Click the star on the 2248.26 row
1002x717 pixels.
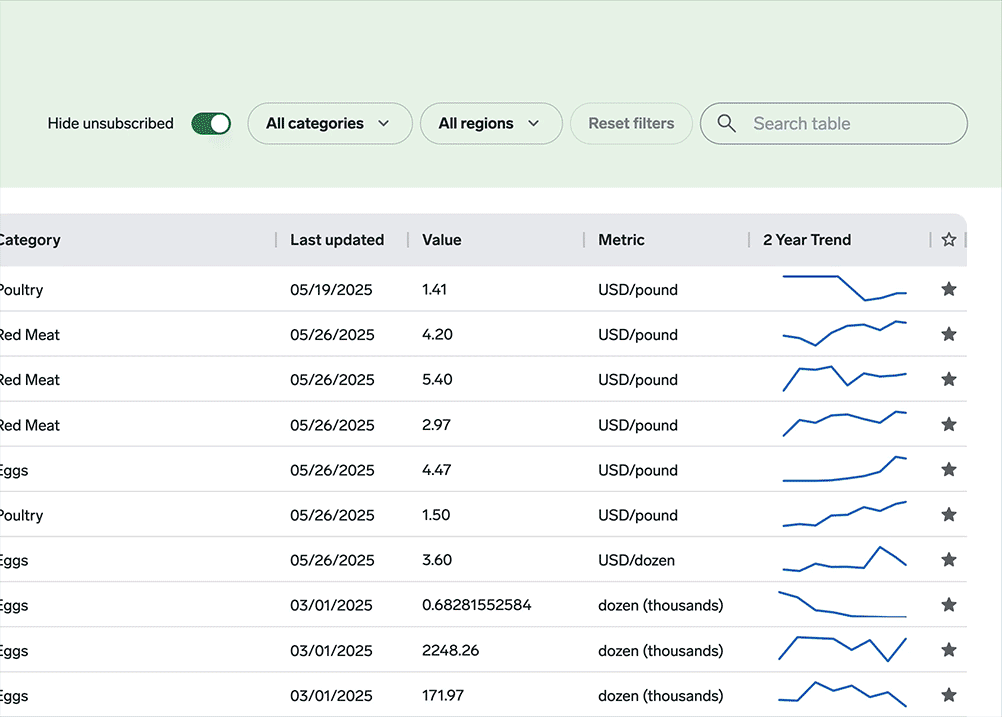coord(949,650)
